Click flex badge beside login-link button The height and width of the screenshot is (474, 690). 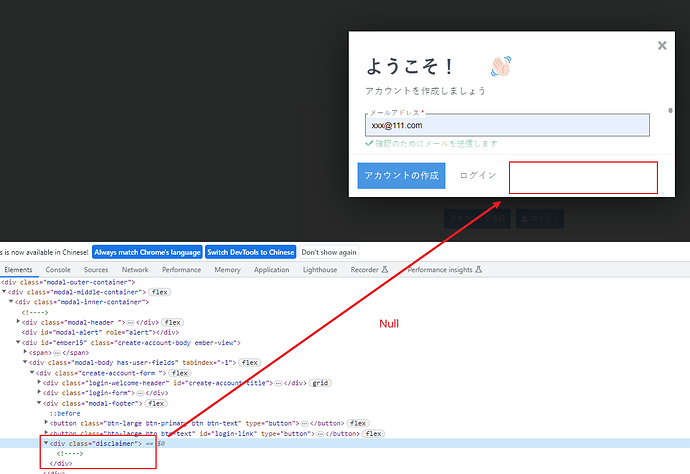point(373,434)
